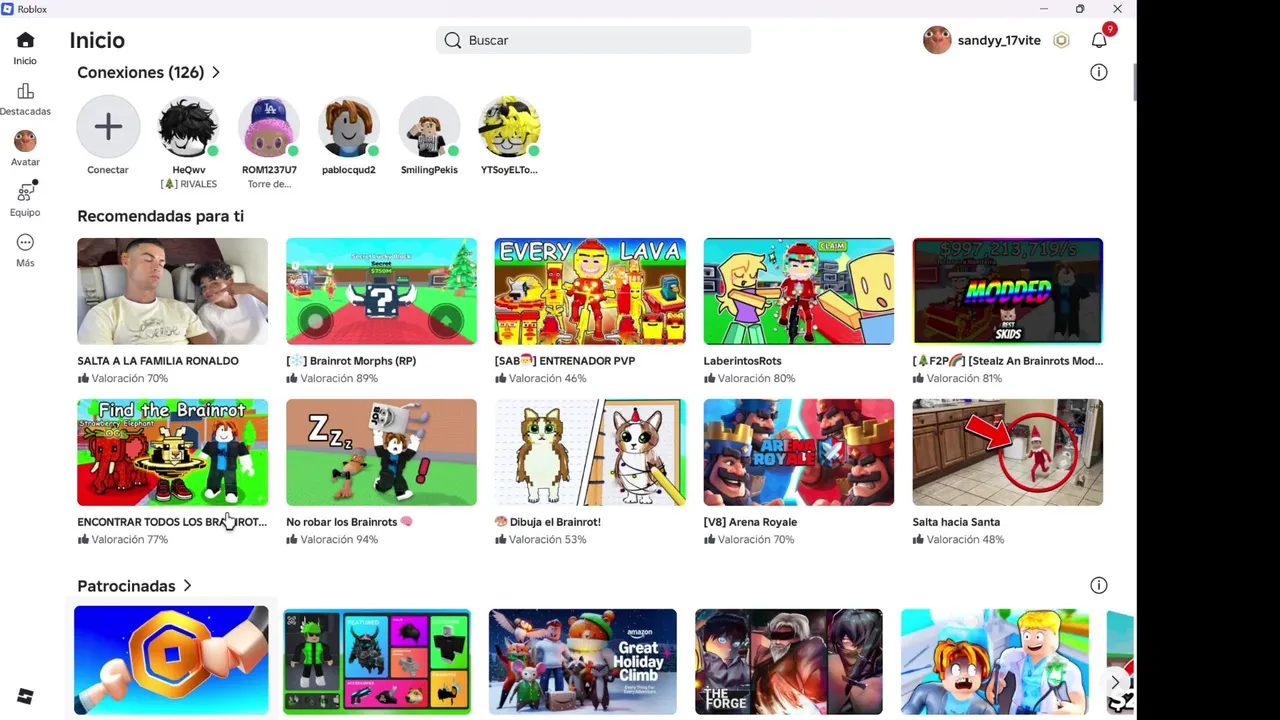Click 'Torre de...' status under ROM1237U7
Image resolution: width=1280 pixels, height=720 pixels.
(269, 184)
